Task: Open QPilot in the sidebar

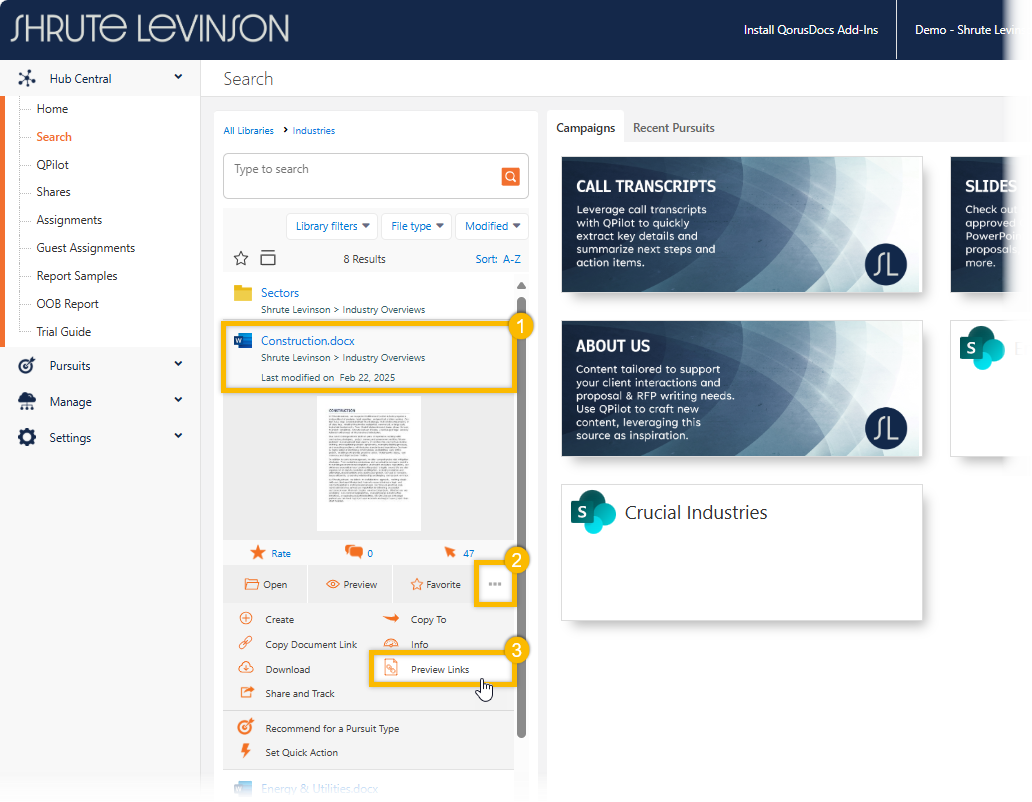Action: coord(53,164)
